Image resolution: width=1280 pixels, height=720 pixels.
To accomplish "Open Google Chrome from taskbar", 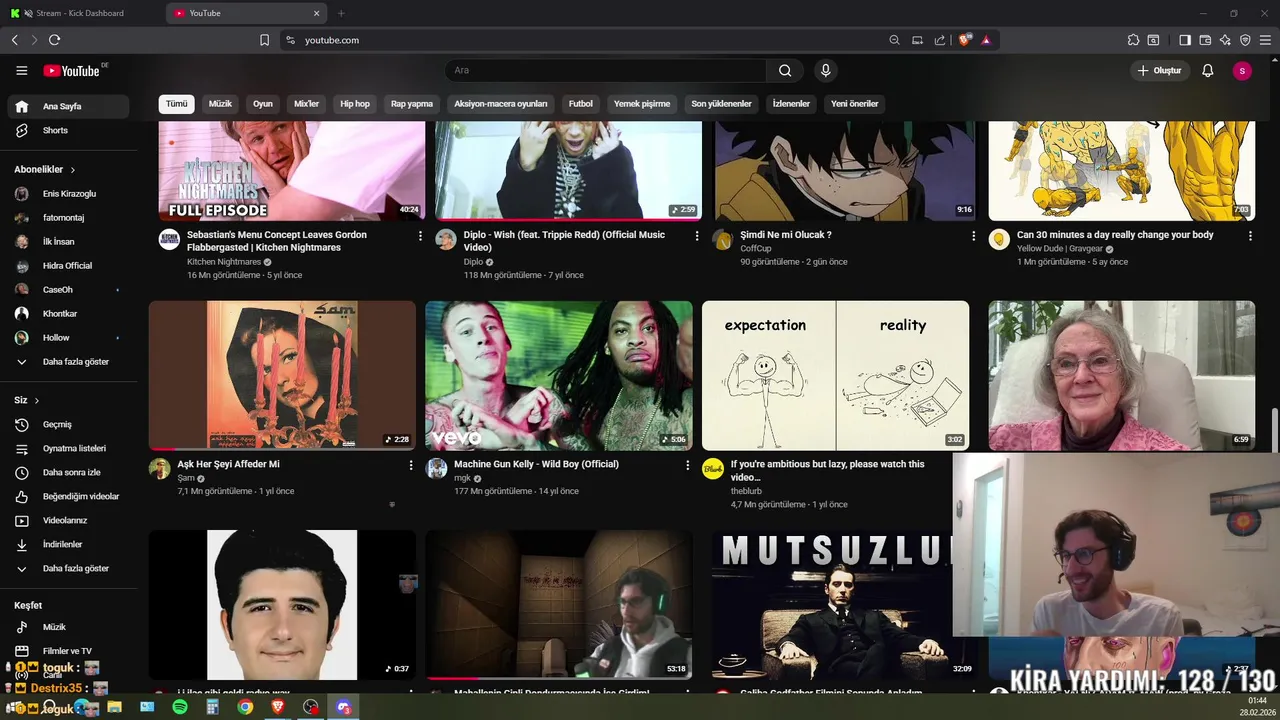I will click(245, 707).
